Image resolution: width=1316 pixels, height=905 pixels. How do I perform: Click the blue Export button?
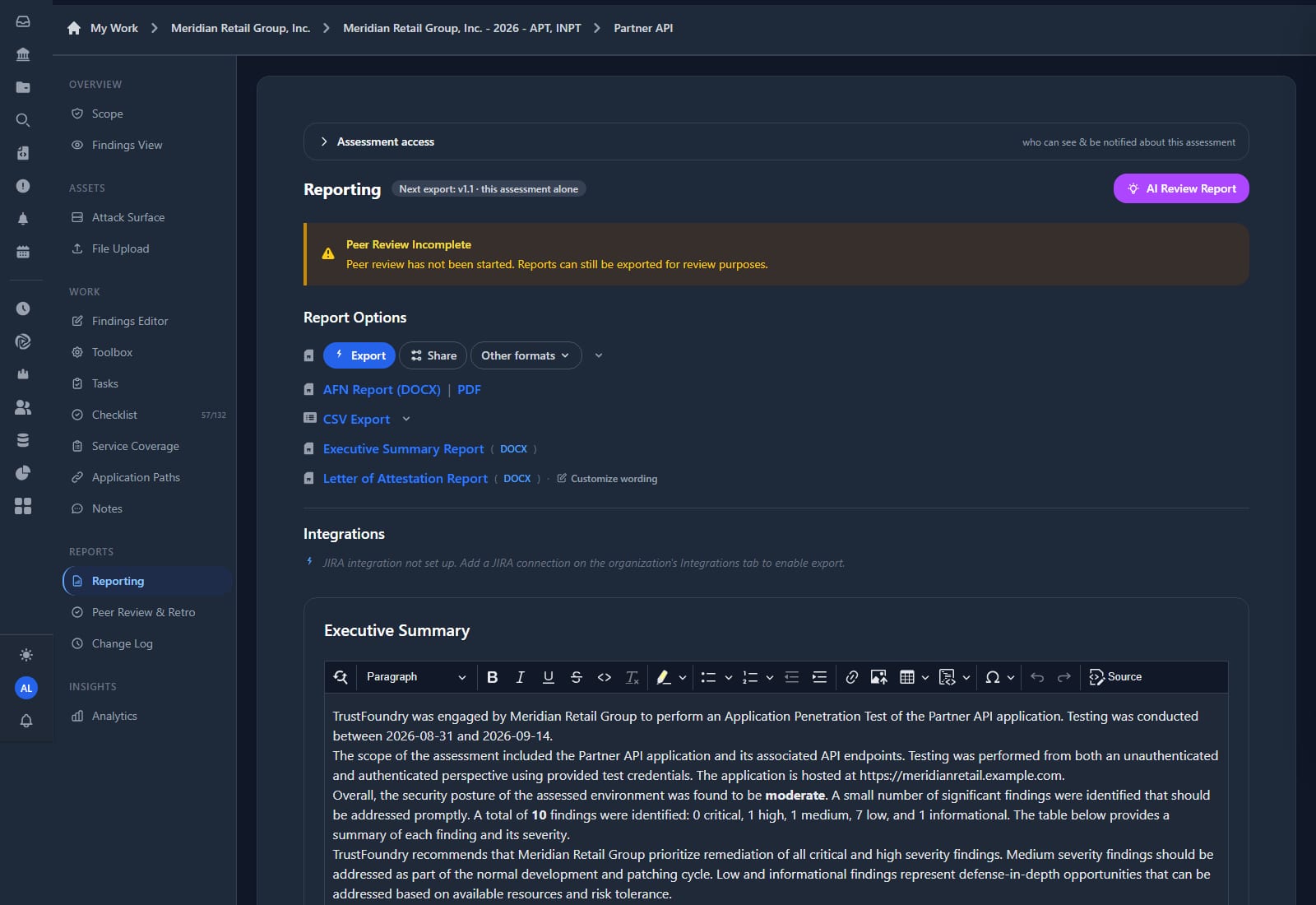(x=359, y=355)
